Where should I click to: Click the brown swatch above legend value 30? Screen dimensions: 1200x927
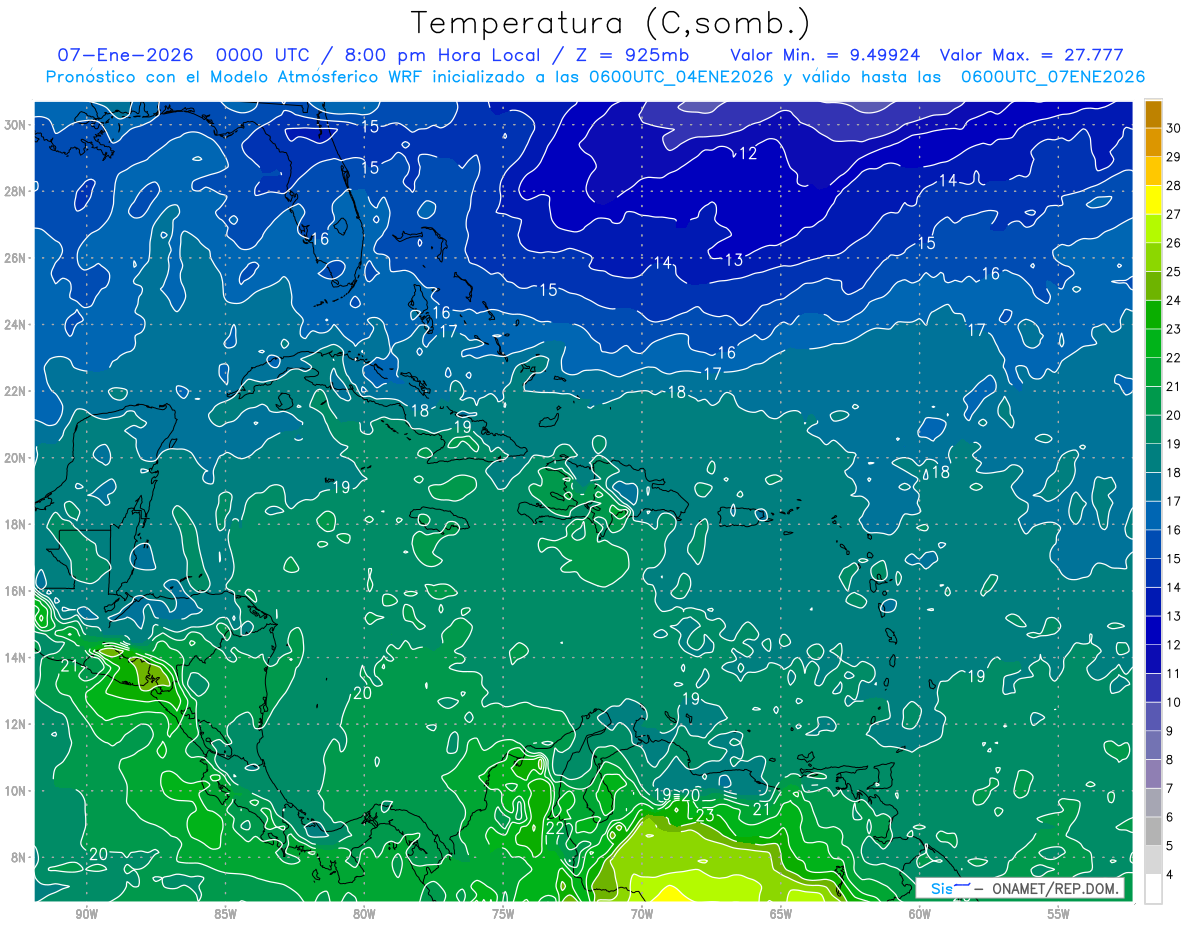[1153, 114]
